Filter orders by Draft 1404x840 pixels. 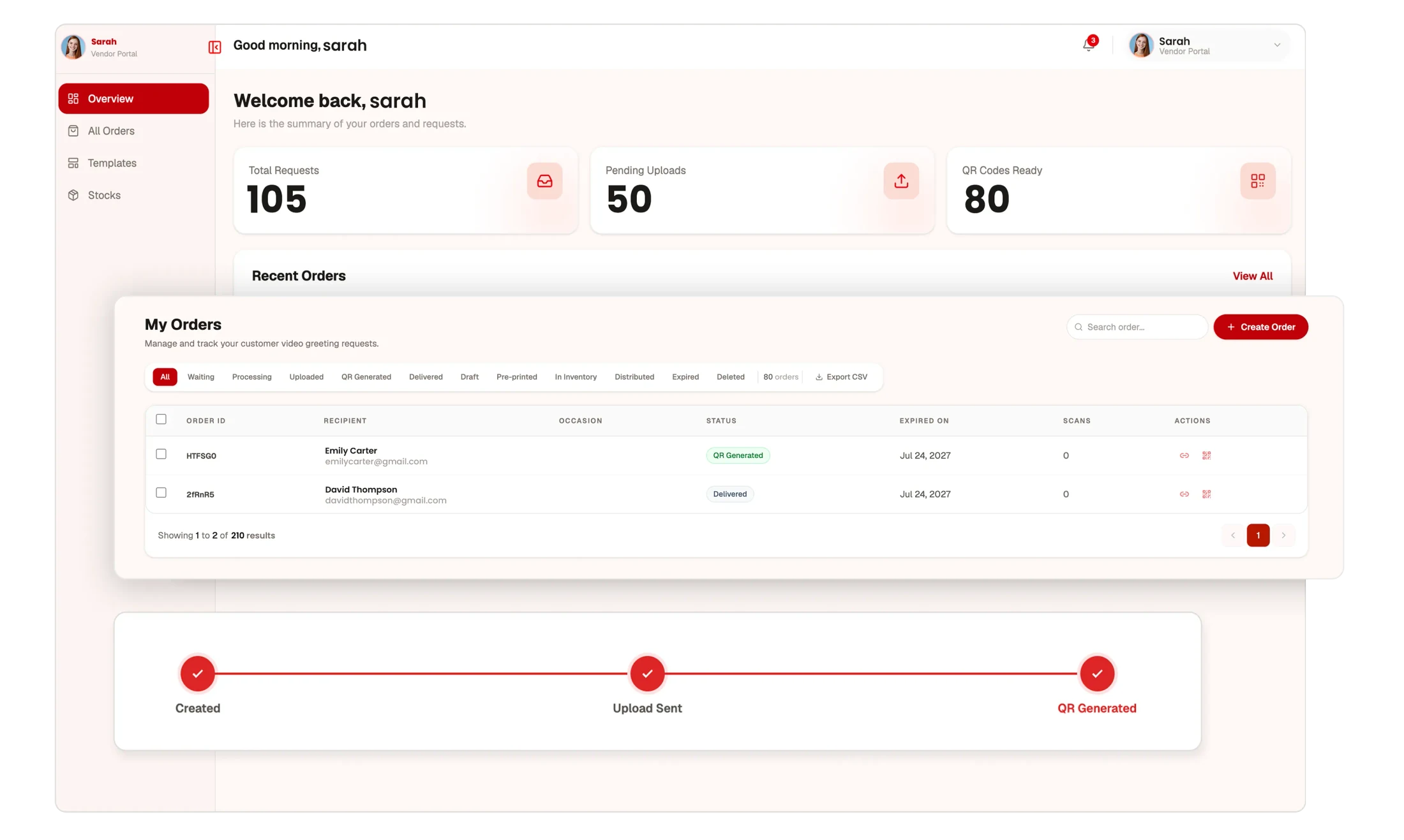[470, 377]
